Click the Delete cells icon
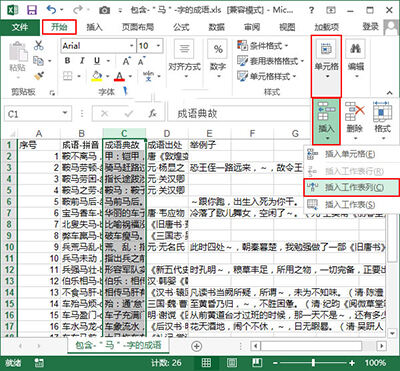Screen dimensions: 400x371 tap(355, 111)
